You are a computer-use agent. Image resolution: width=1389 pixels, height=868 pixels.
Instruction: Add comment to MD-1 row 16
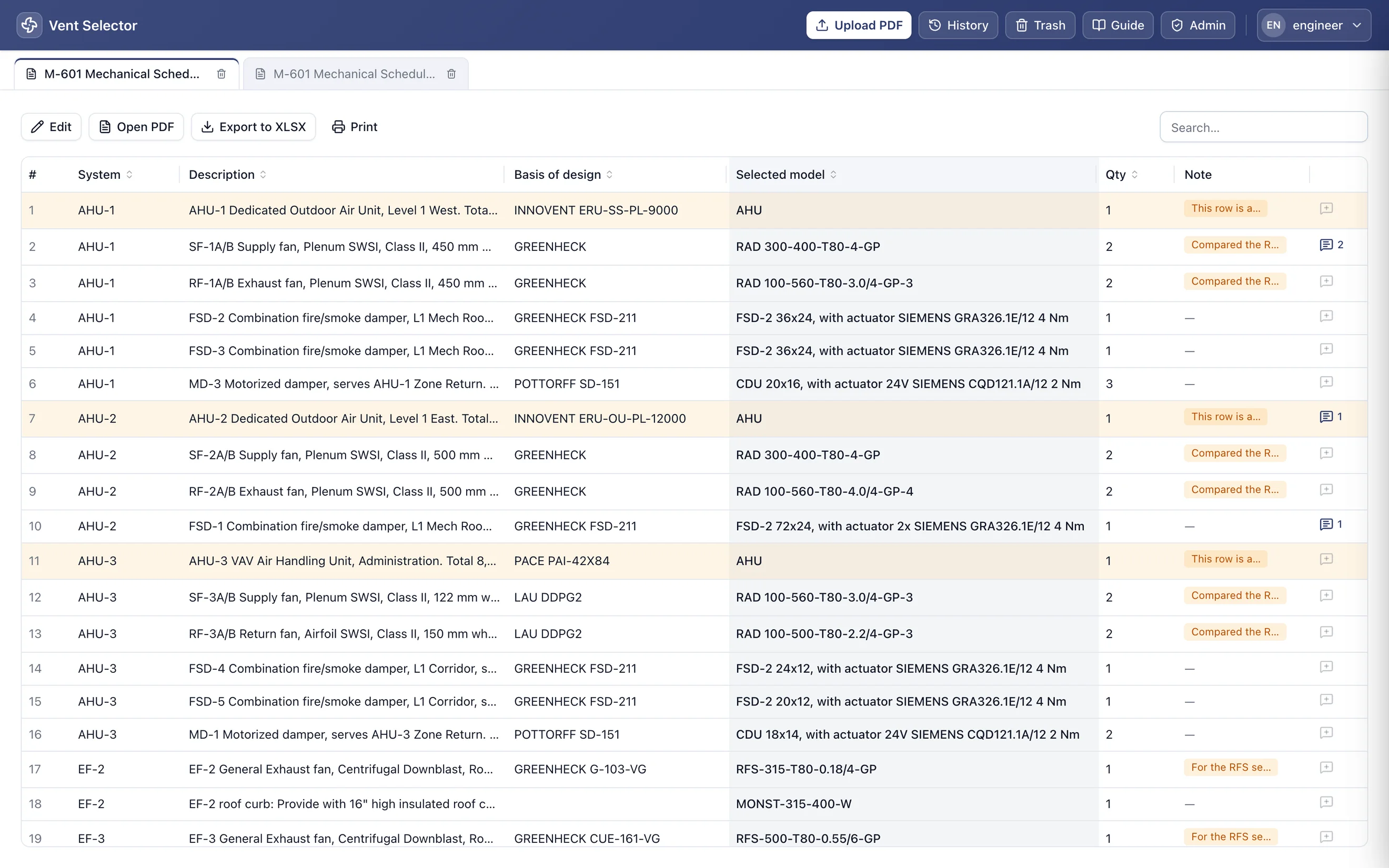(x=1326, y=732)
